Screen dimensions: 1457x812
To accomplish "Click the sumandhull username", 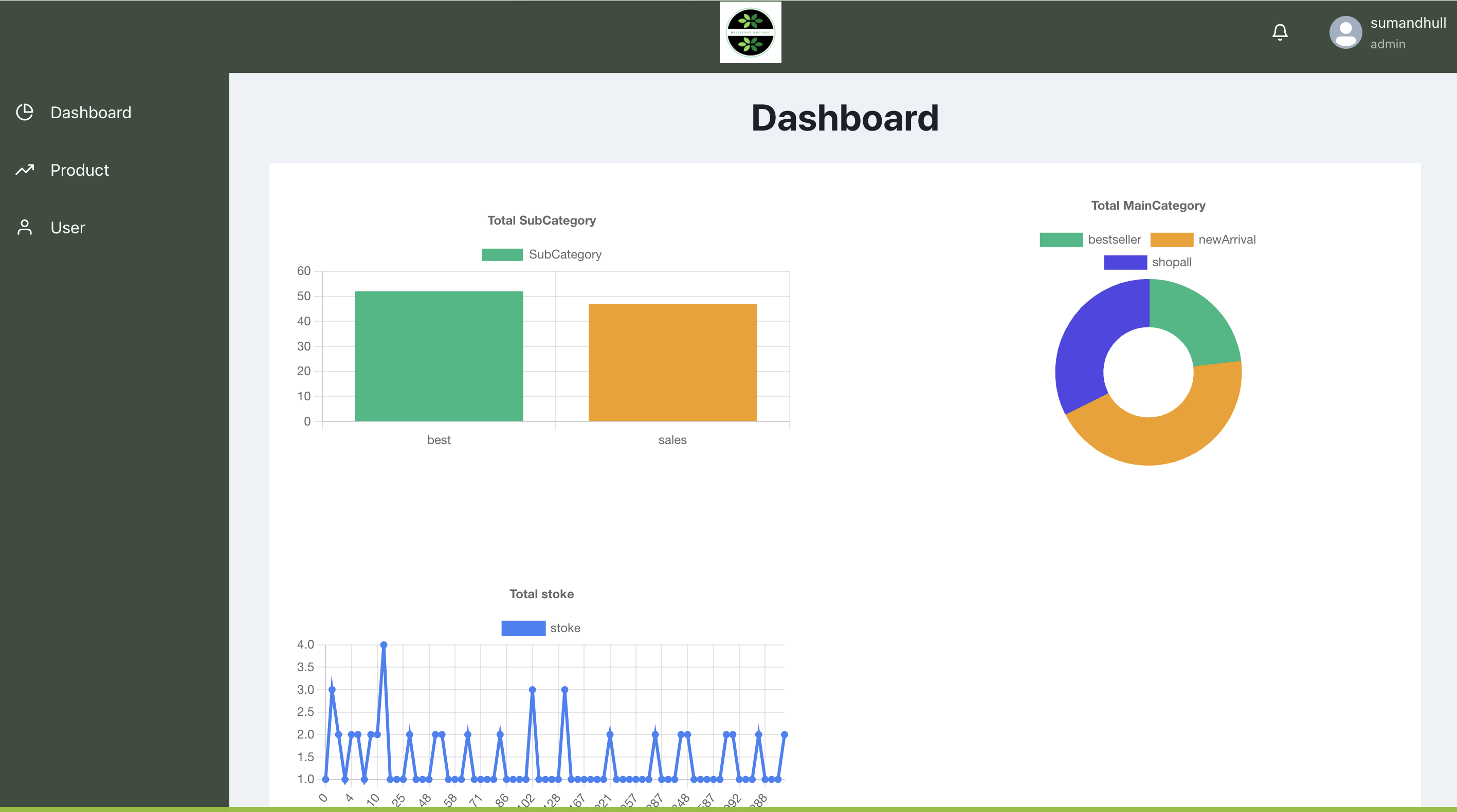I will point(1408,23).
